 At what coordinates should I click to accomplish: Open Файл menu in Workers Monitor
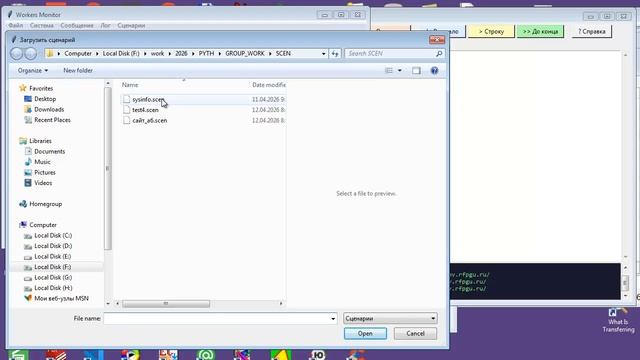(x=16, y=25)
